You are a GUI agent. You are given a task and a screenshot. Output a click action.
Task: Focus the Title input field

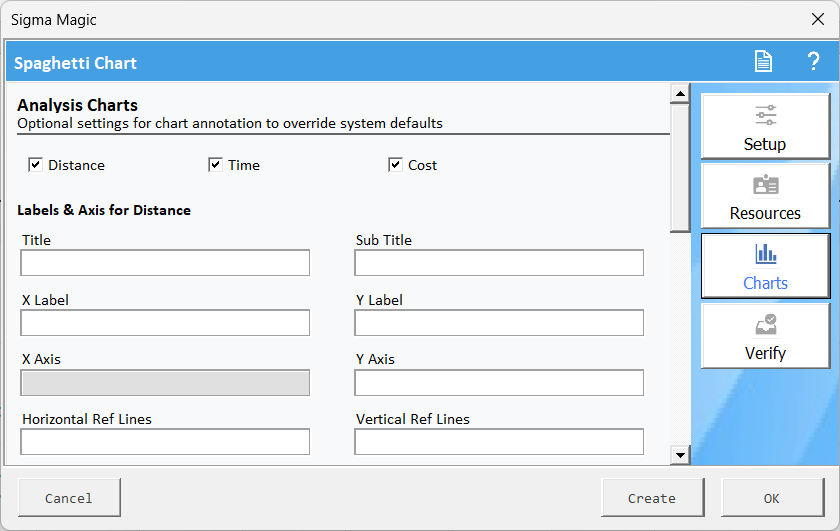click(x=165, y=263)
